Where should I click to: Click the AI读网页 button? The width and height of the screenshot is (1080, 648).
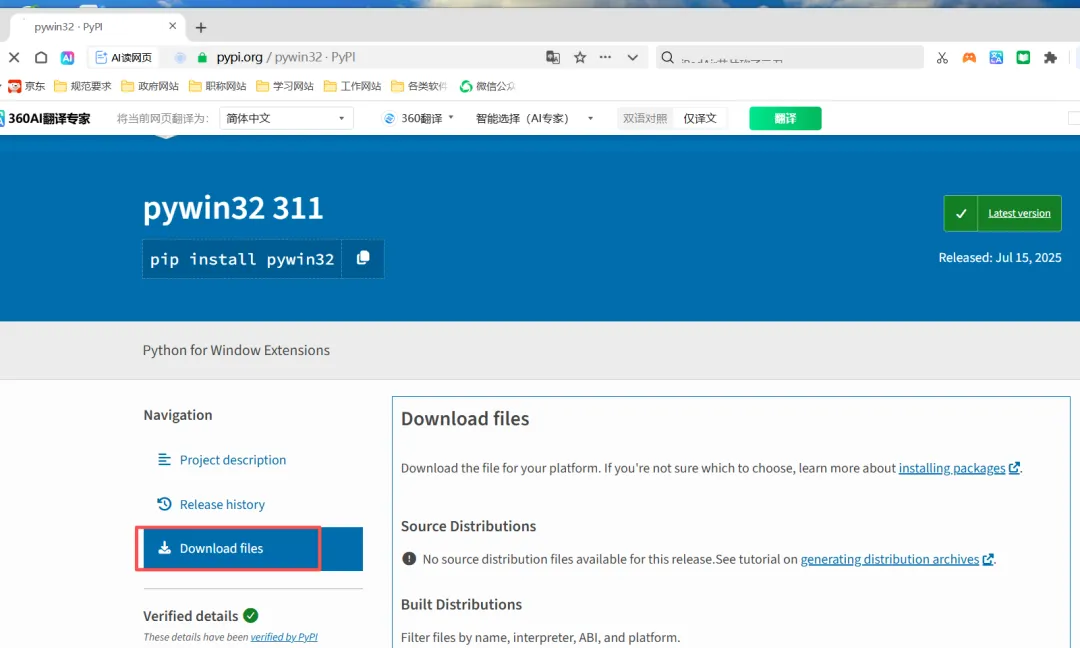(123, 58)
